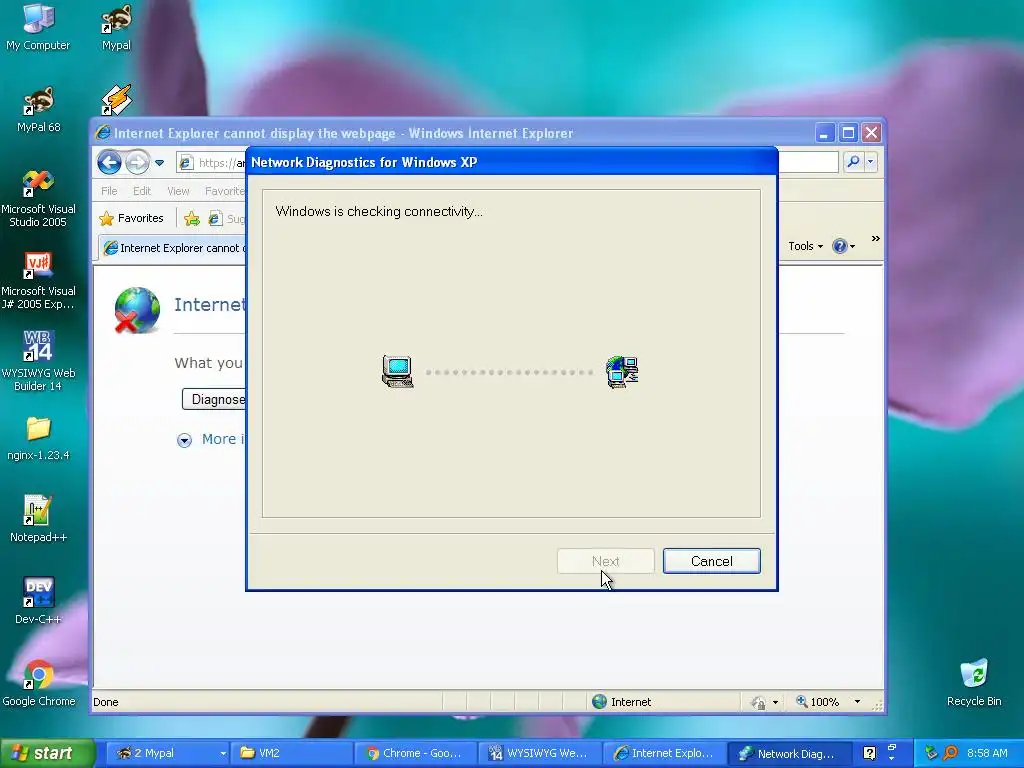
Task: Open the Mypal desktop shortcut
Action: 116,26
